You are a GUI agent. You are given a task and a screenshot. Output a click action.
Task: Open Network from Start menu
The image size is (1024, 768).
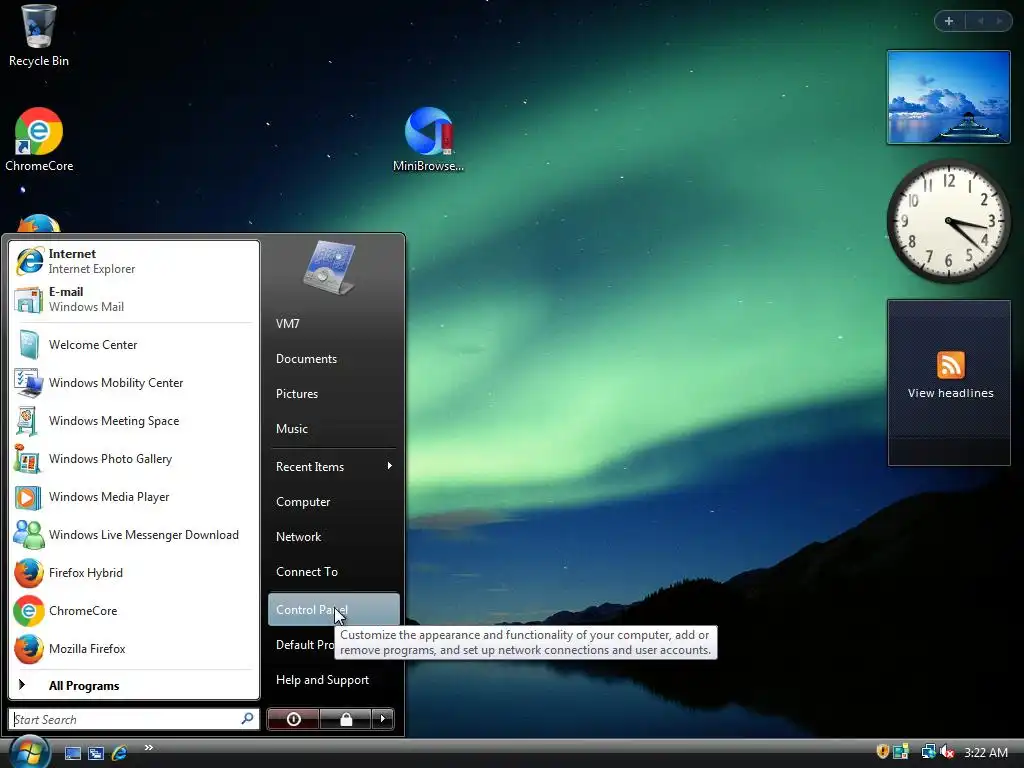coord(333,537)
